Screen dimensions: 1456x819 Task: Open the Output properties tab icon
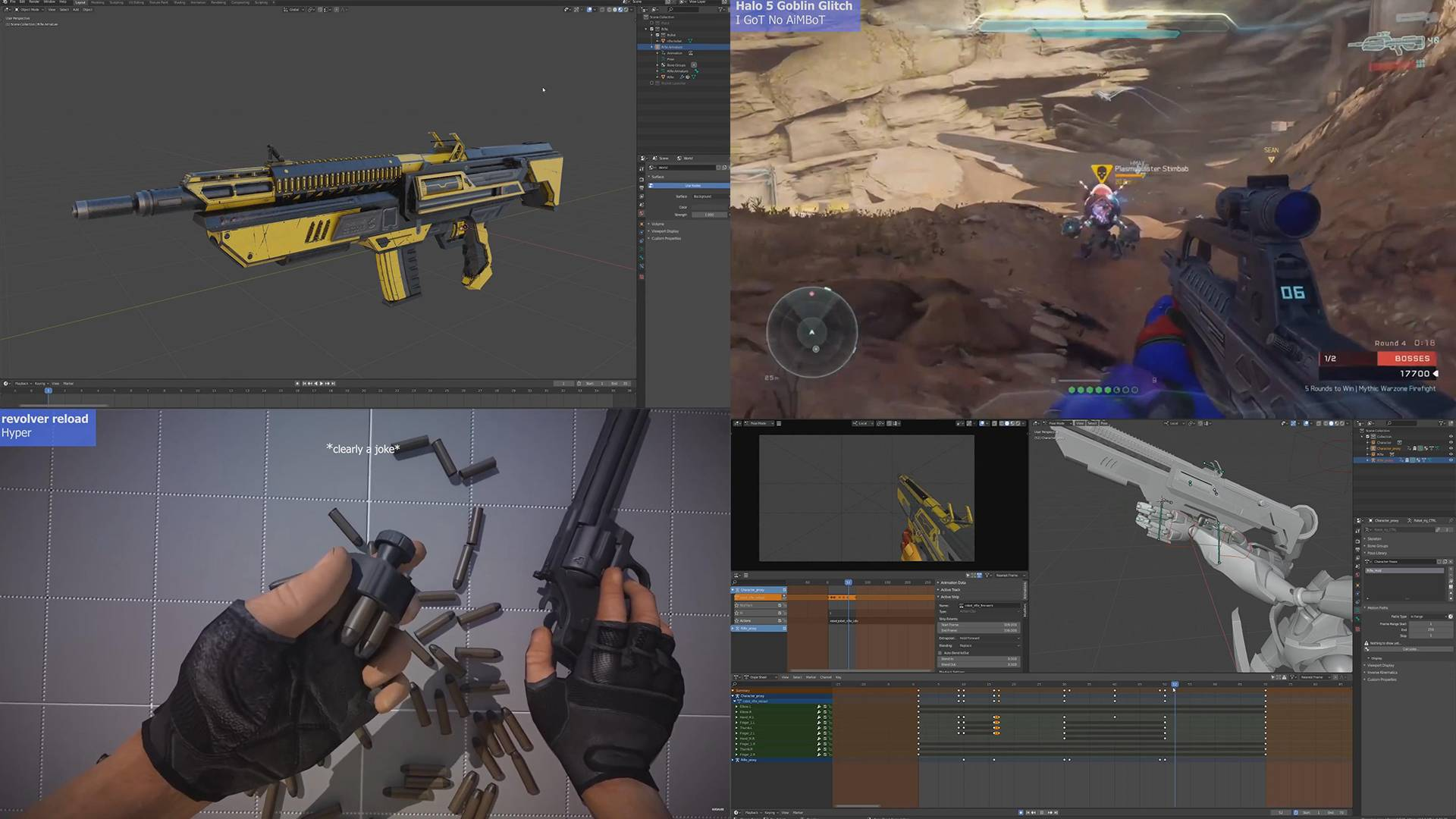tap(642, 187)
